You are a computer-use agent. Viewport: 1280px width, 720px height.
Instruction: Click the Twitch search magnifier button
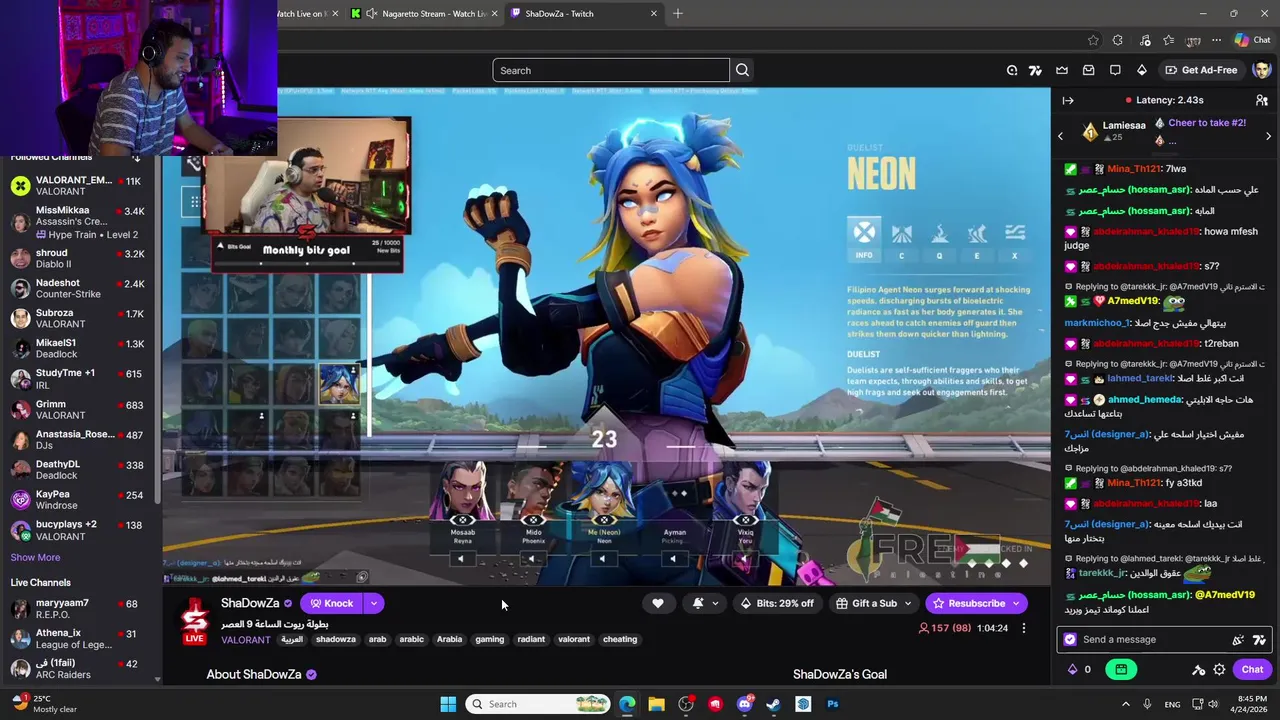[x=742, y=70]
